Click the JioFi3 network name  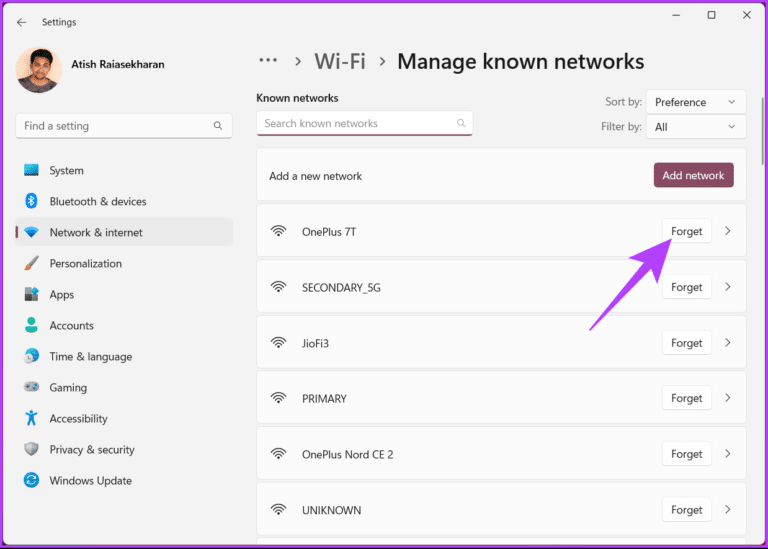pyautogui.click(x=315, y=343)
